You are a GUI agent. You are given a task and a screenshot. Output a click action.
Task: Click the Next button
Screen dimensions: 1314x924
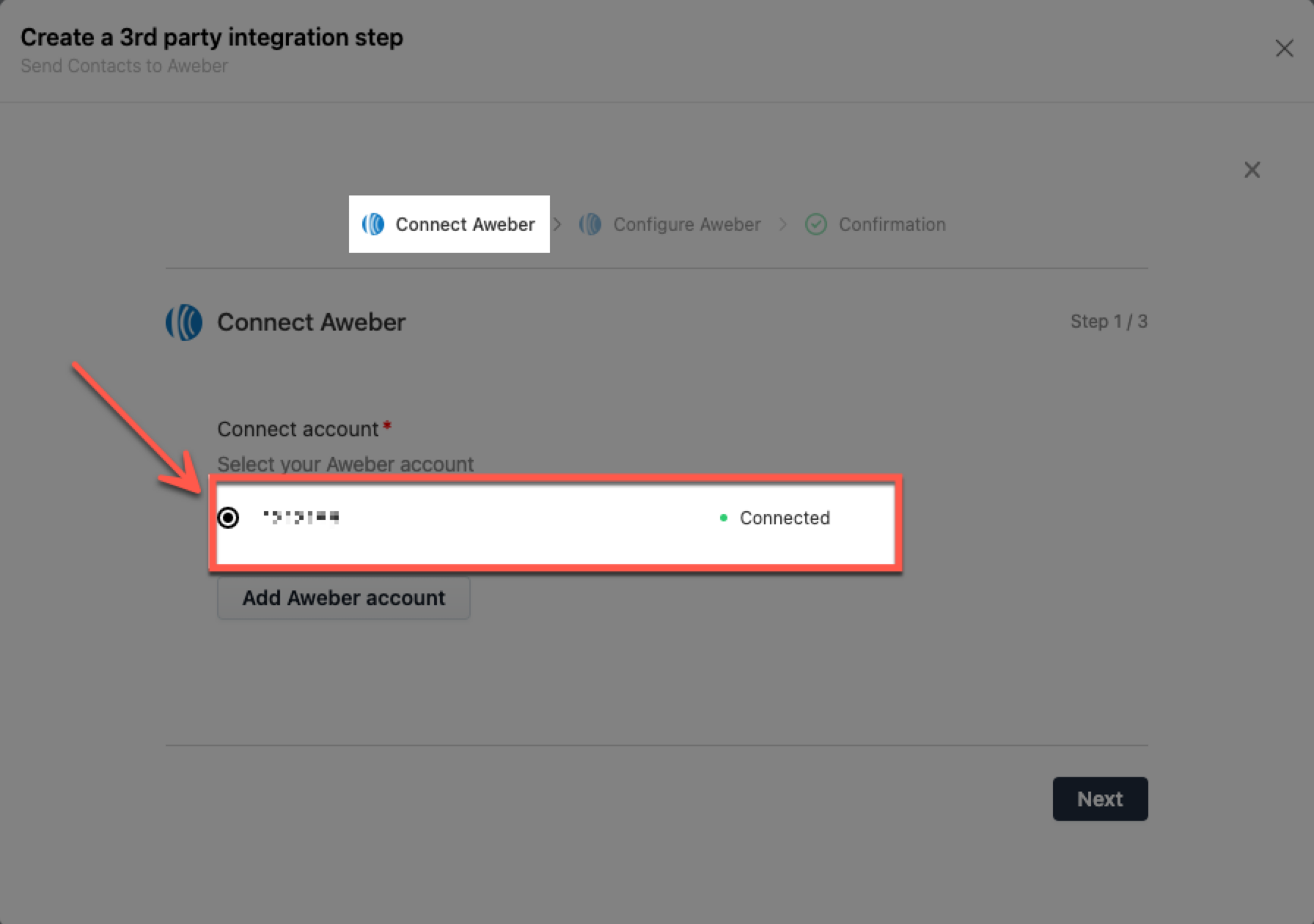tap(1100, 799)
